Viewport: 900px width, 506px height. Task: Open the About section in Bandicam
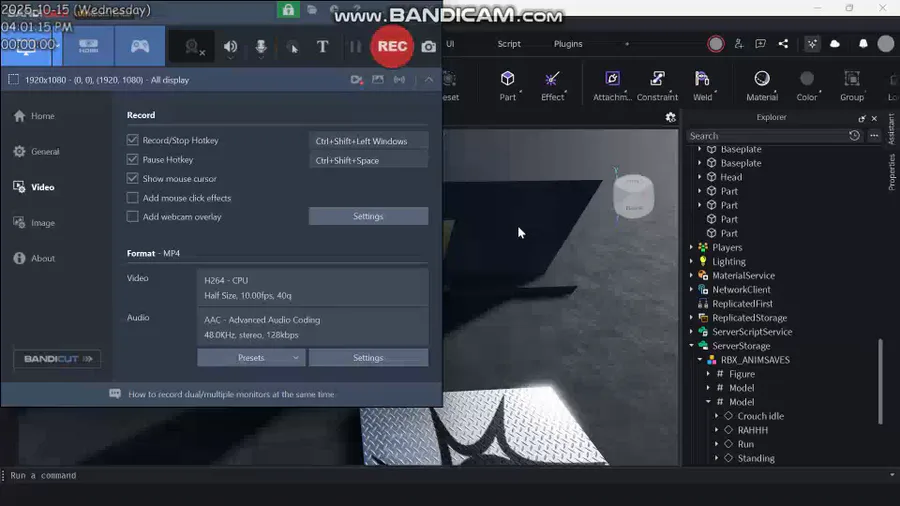click(34, 258)
